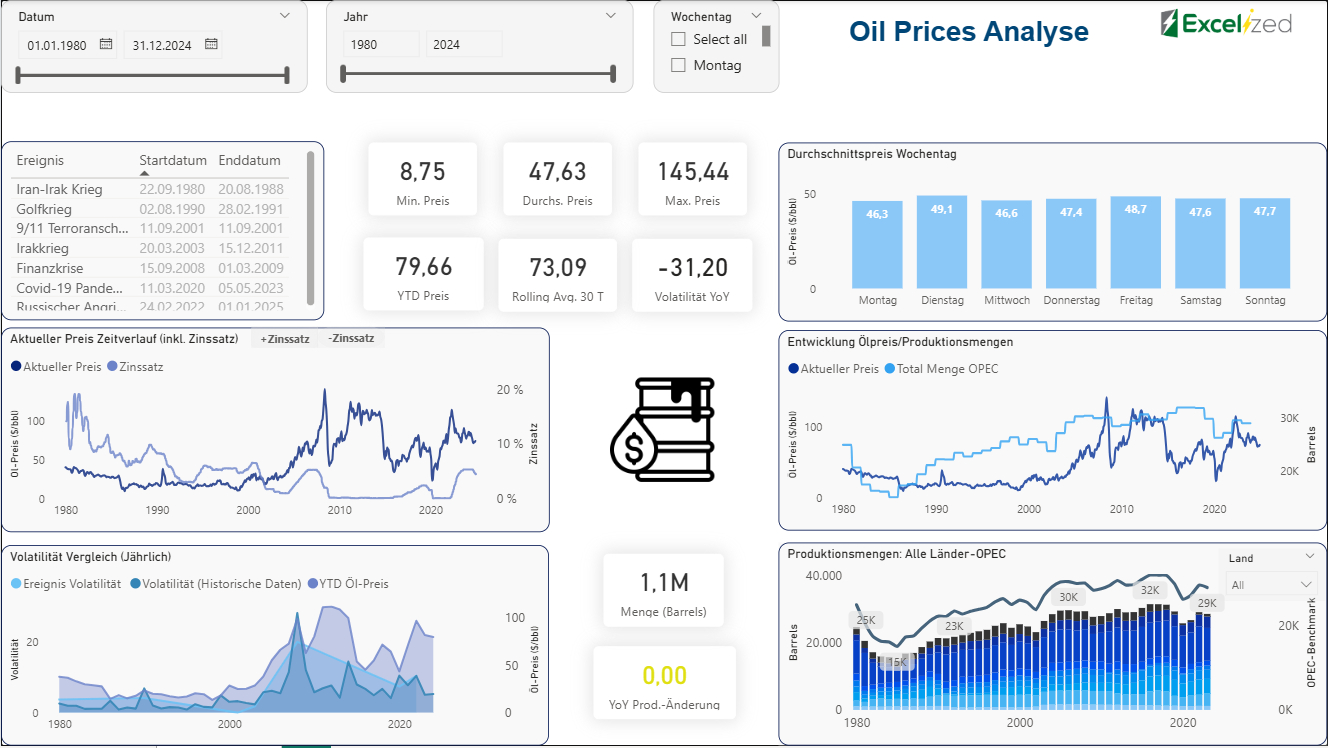Viewport: 1328px width, 748px height.
Task: Click the Donnerstag bar 47,4
Action: pos(1071,244)
